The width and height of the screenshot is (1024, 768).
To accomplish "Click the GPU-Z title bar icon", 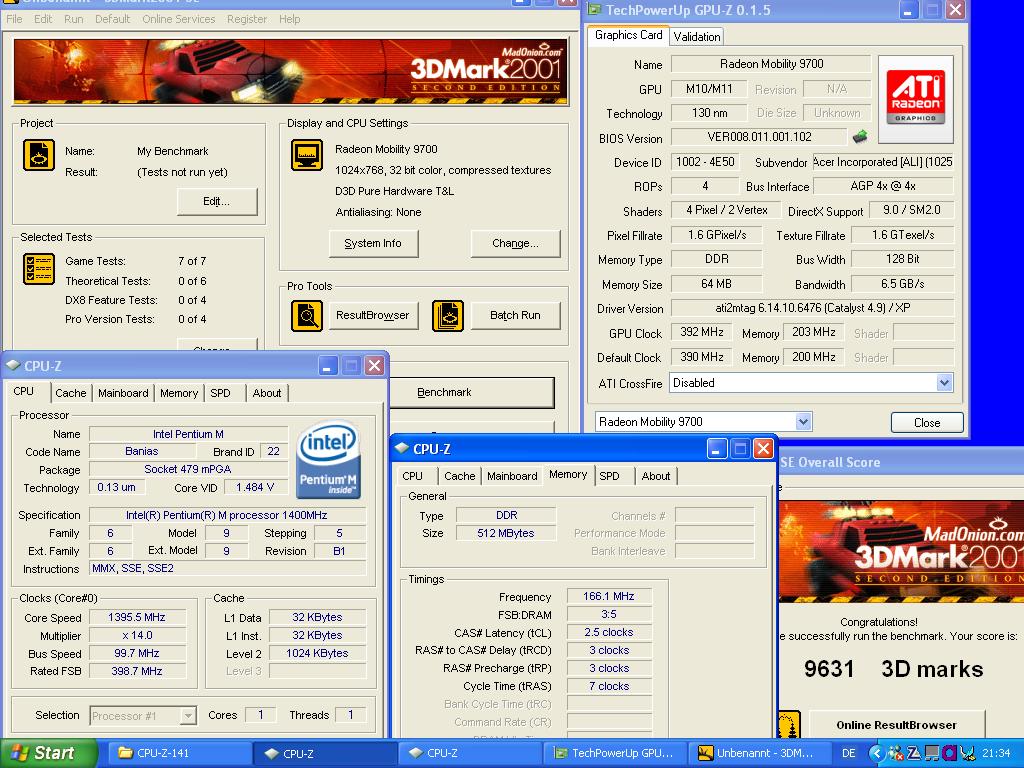I will (594, 10).
